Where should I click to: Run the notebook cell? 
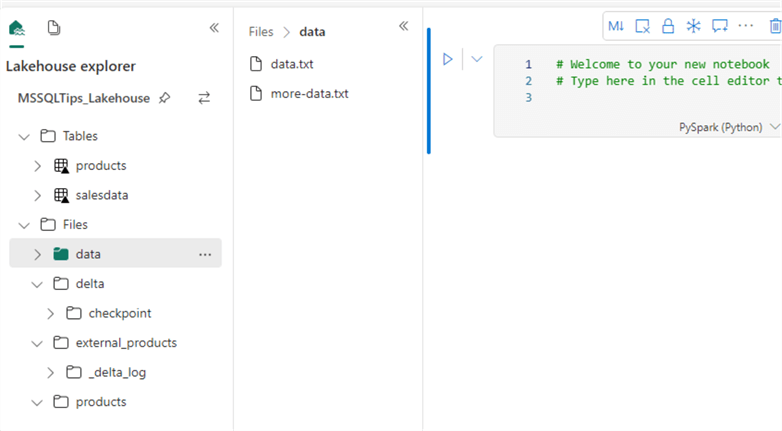[x=448, y=59]
